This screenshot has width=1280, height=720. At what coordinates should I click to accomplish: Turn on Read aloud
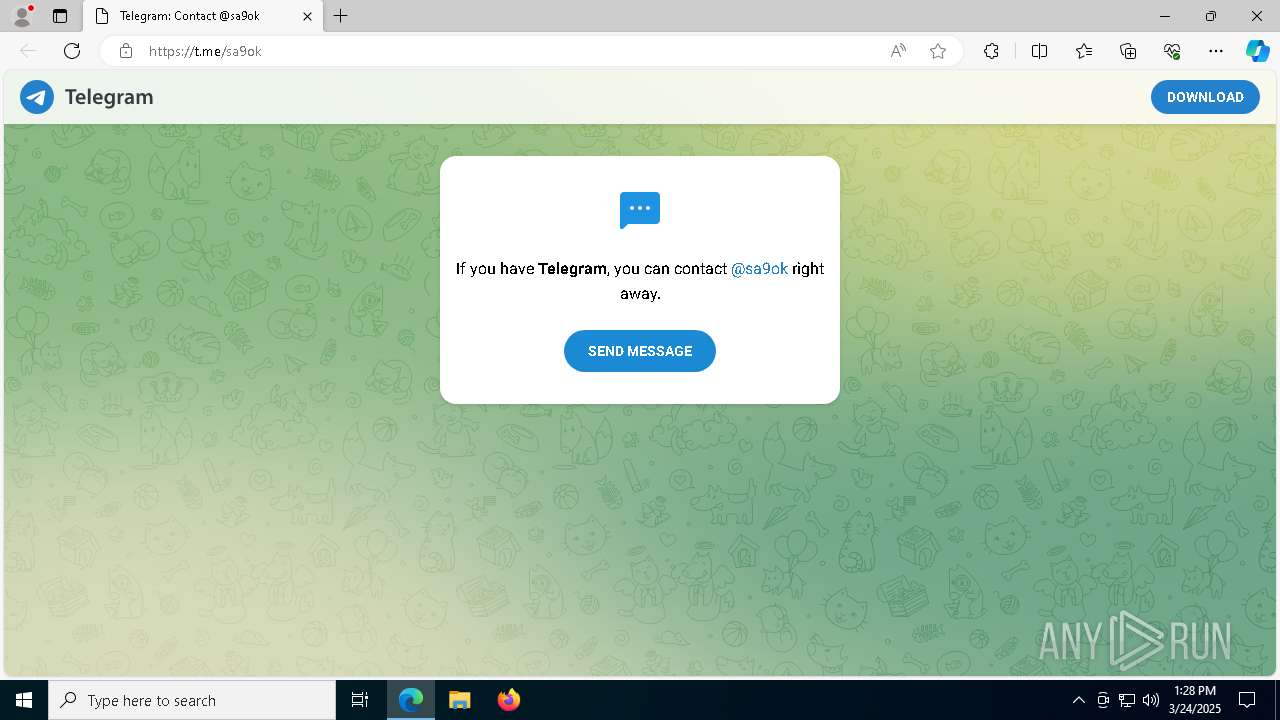tap(898, 51)
